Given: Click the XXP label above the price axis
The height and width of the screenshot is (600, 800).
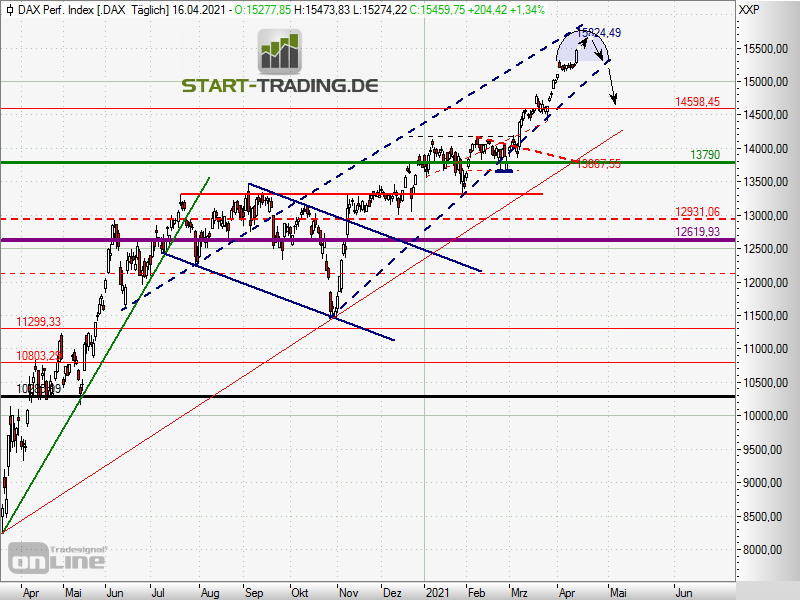Looking at the screenshot, I should point(749,10).
